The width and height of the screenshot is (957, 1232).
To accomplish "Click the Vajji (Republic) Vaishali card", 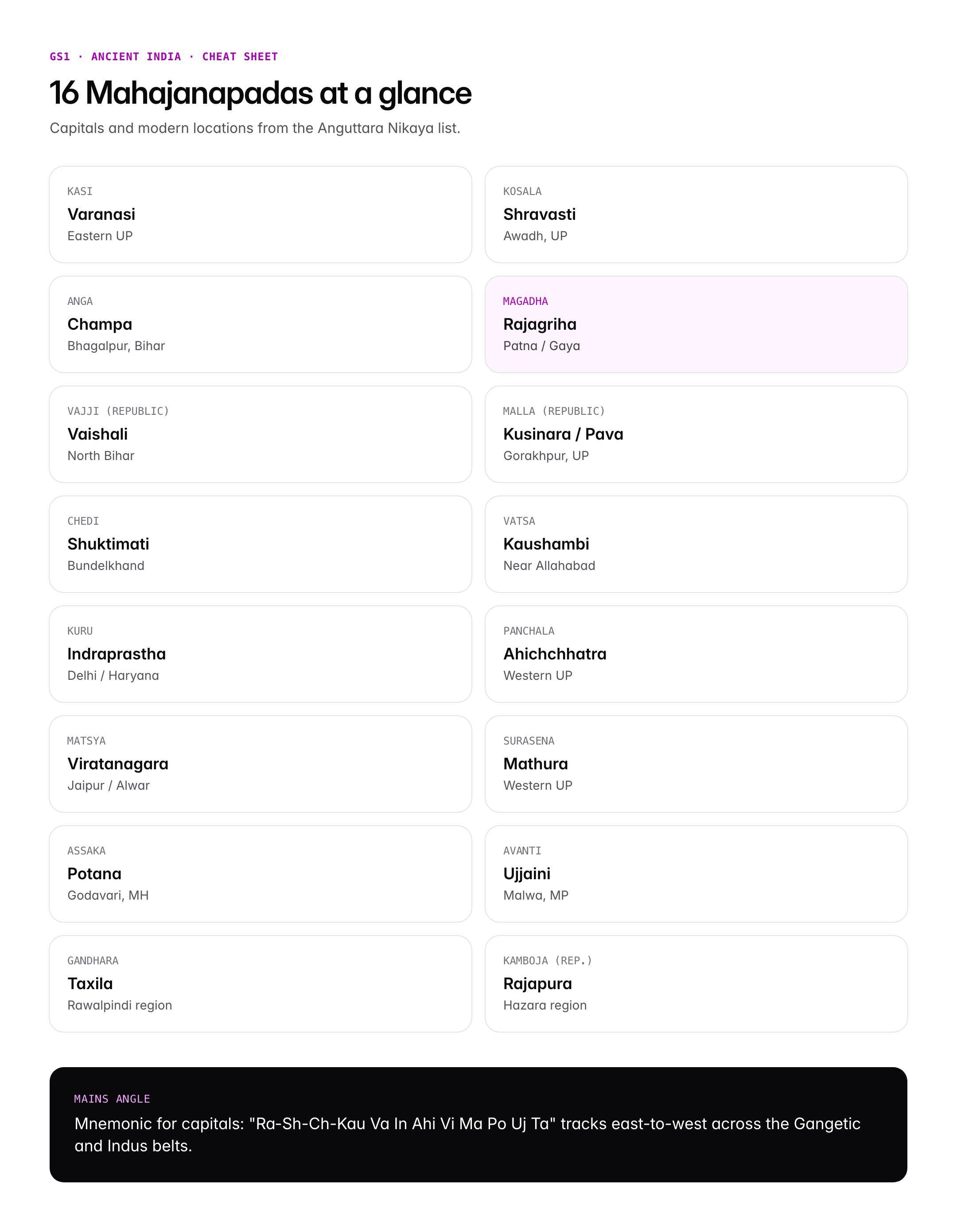I will tap(260, 434).
